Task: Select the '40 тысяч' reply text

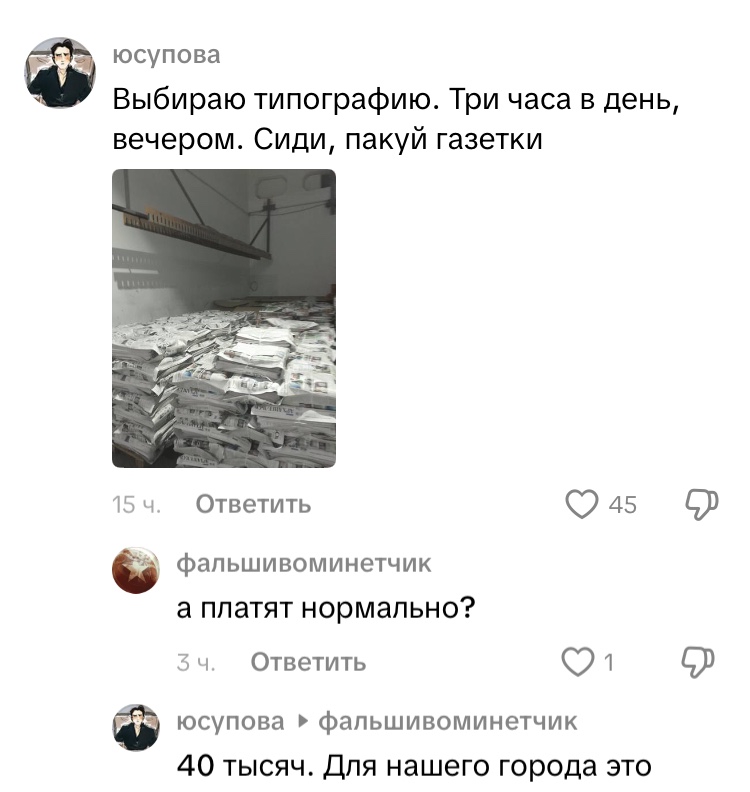Action: coord(241,766)
